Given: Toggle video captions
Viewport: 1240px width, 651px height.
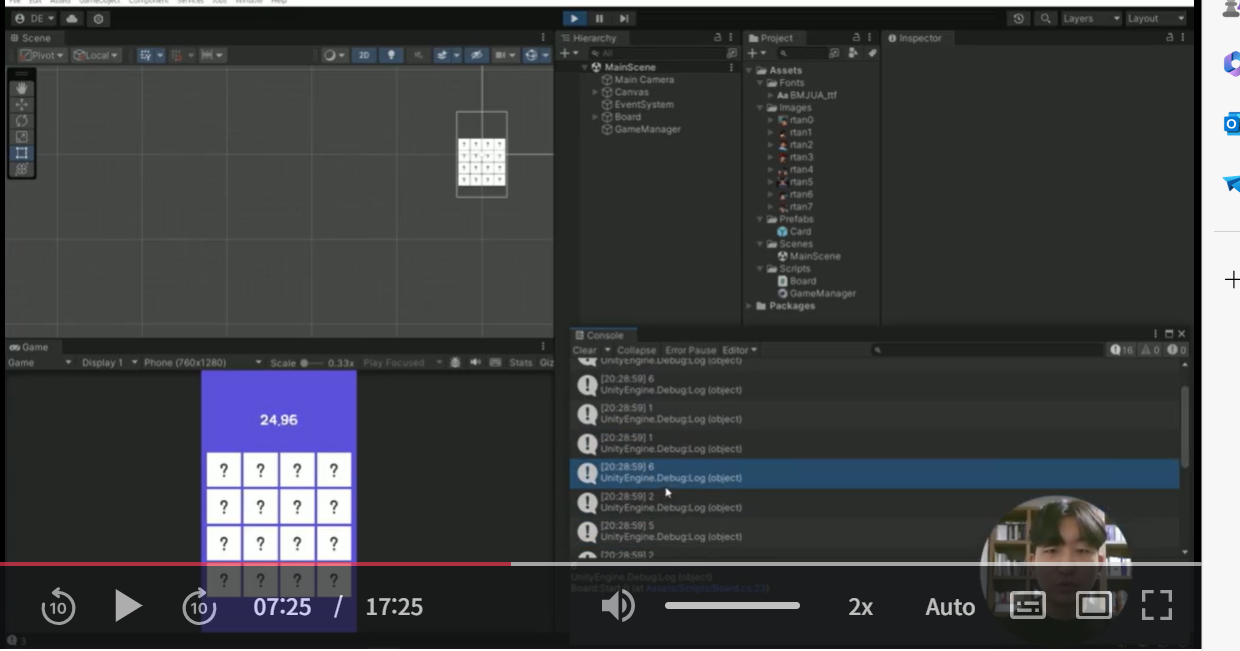Looking at the screenshot, I should pyautogui.click(x=1028, y=606).
